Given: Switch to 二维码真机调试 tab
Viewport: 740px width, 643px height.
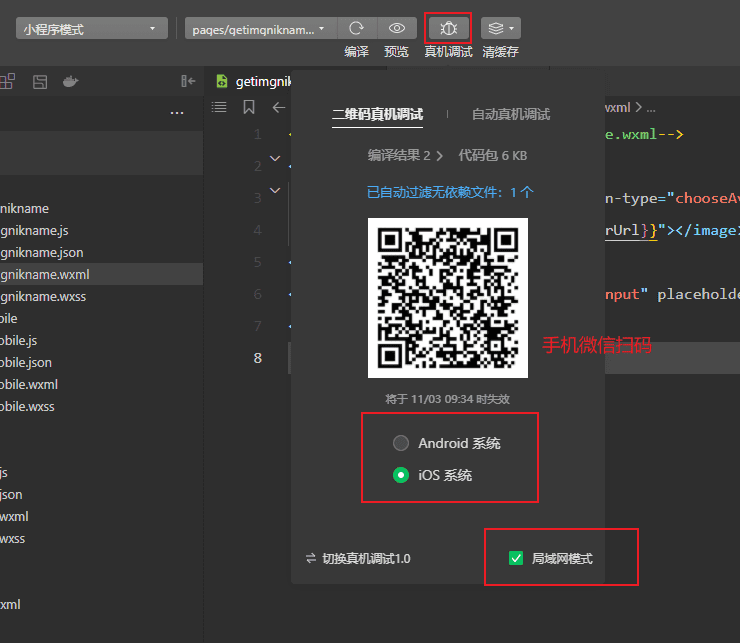Looking at the screenshot, I should pos(377,114).
